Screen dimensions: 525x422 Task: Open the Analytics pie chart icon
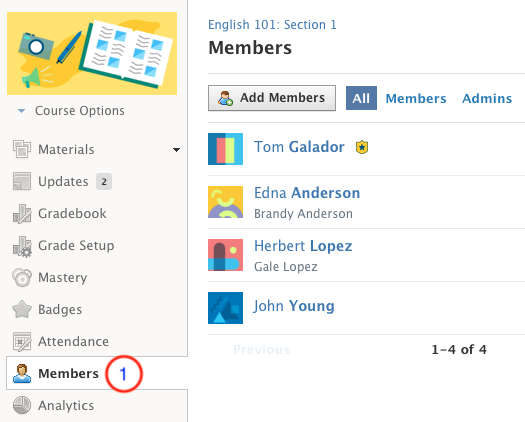[x=22, y=405]
